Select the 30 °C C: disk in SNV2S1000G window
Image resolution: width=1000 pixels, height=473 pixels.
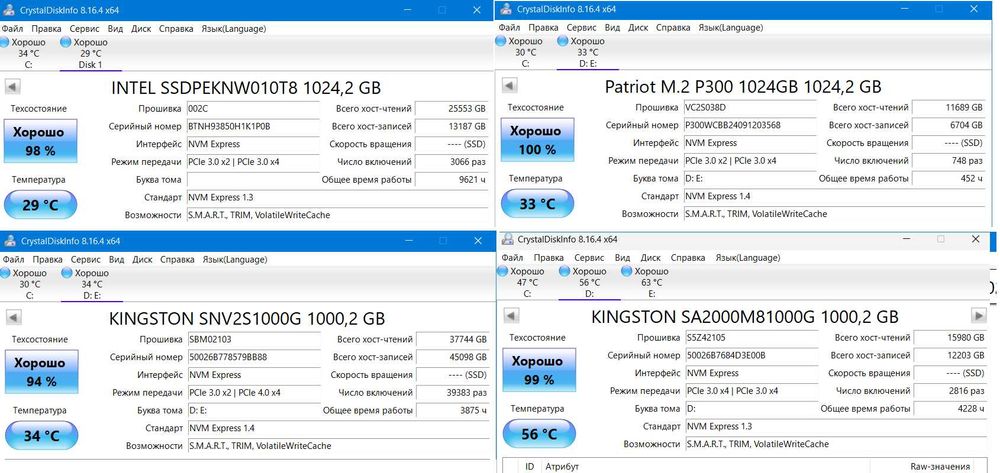25,284
